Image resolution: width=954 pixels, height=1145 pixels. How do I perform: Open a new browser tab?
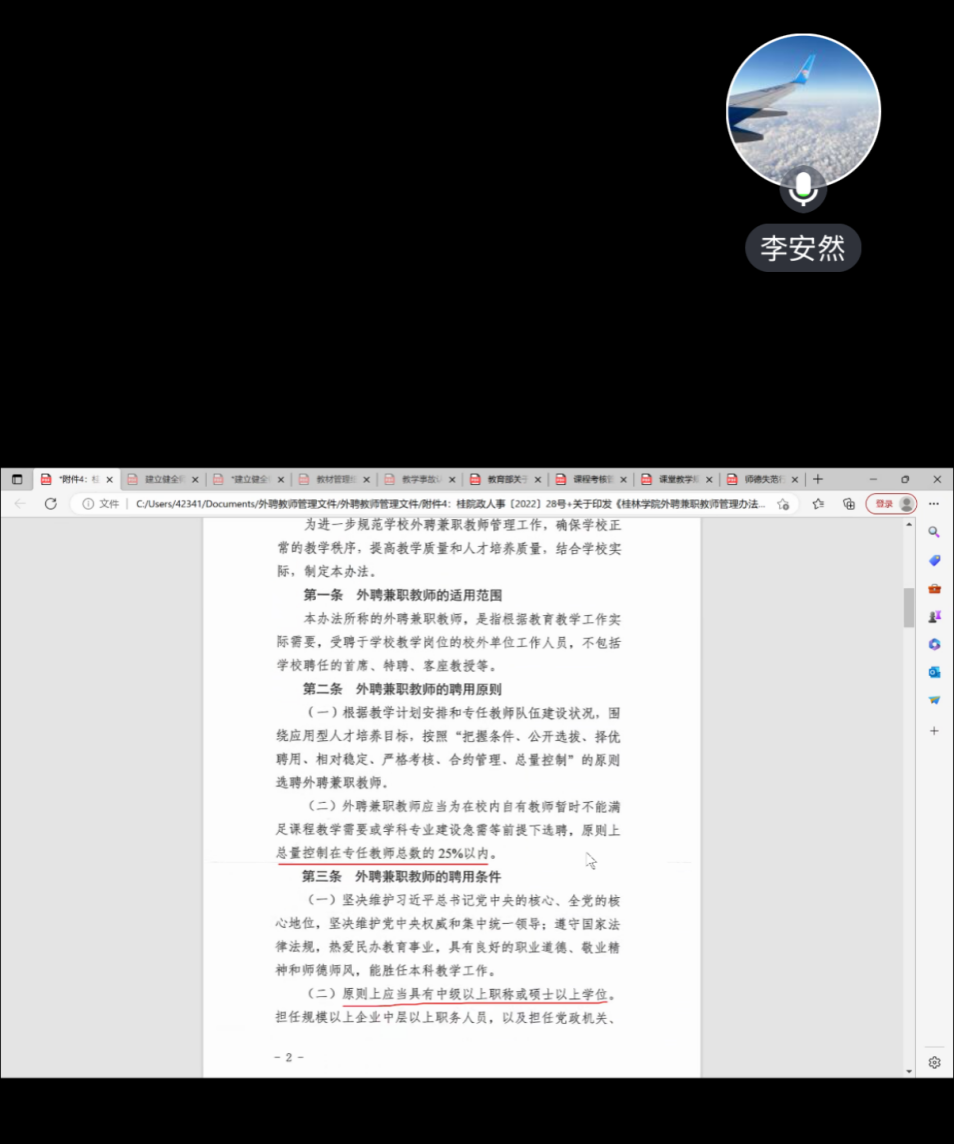(x=818, y=479)
